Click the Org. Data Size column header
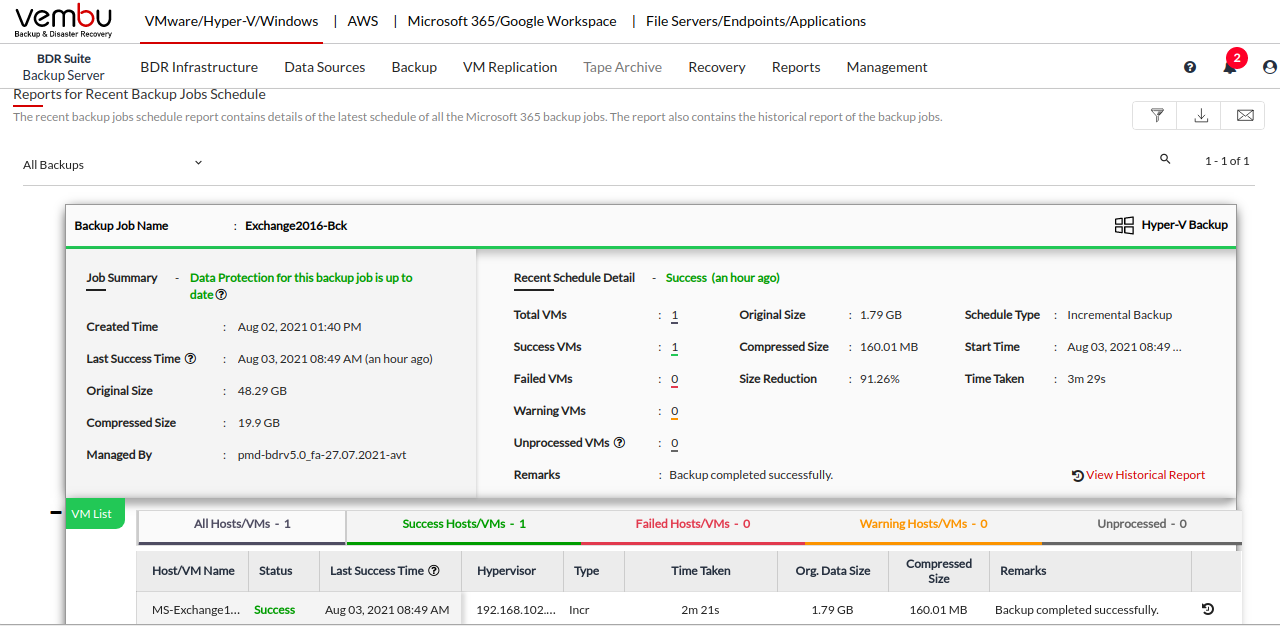Viewport: 1280px width, 626px height. point(832,571)
